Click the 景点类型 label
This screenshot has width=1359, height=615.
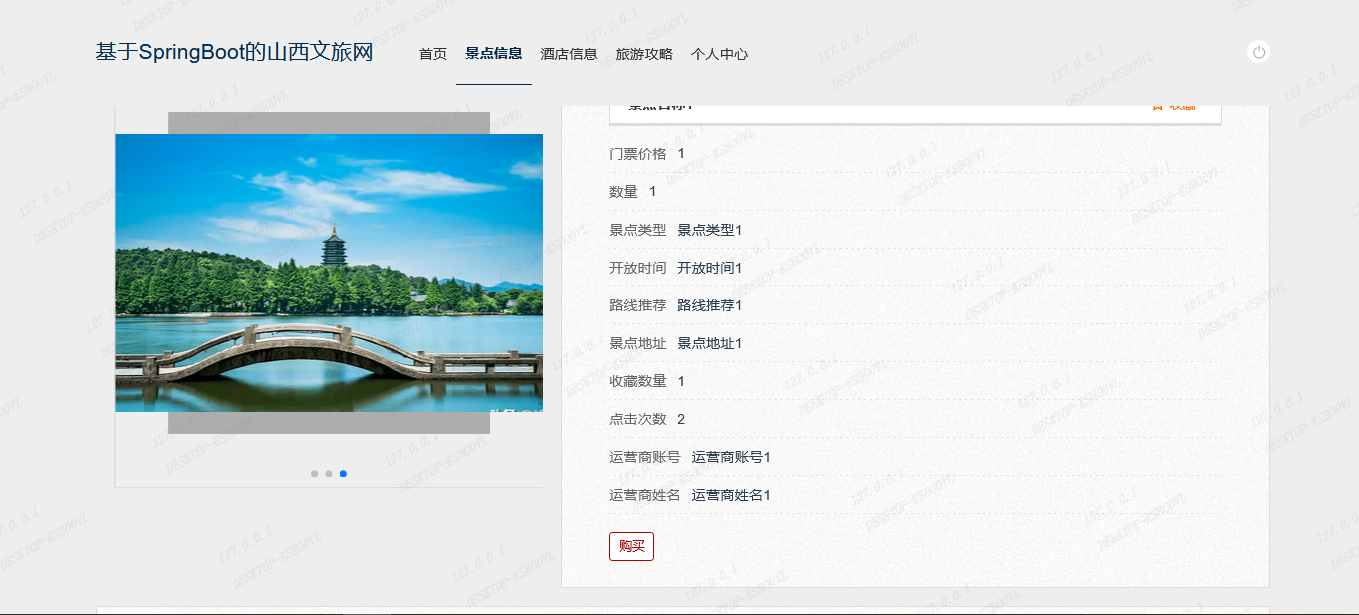pyautogui.click(x=638, y=230)
